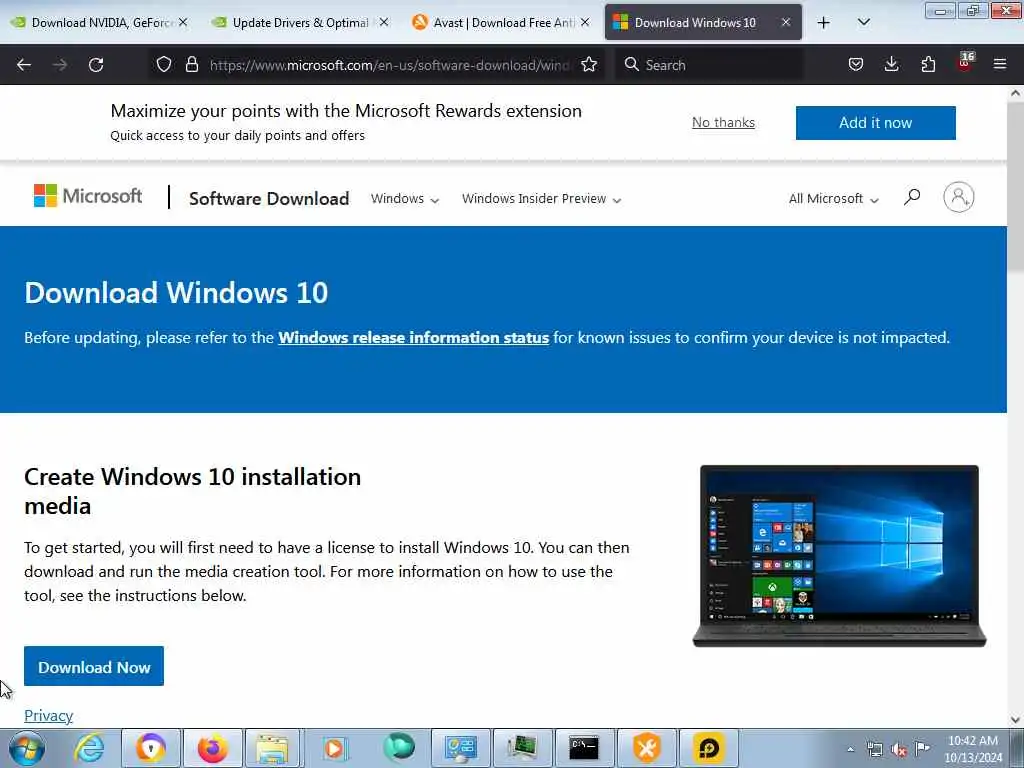
Task: Expand the All Microsoft menu
Action: (834, 199)
